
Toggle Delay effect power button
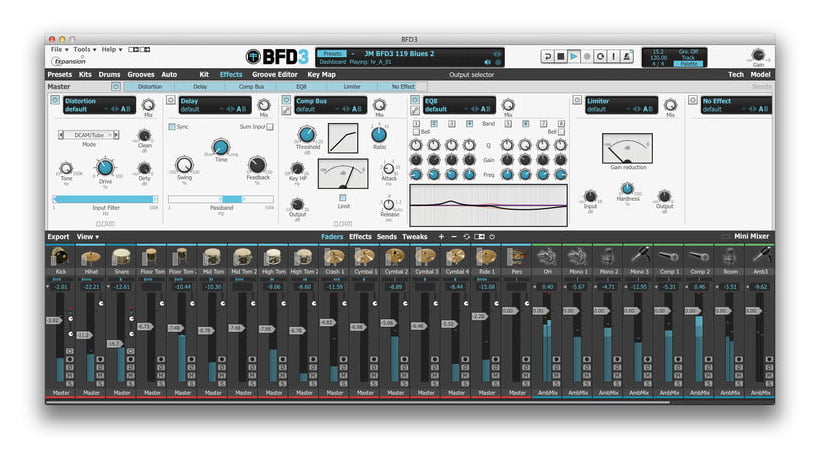point(170,99)
